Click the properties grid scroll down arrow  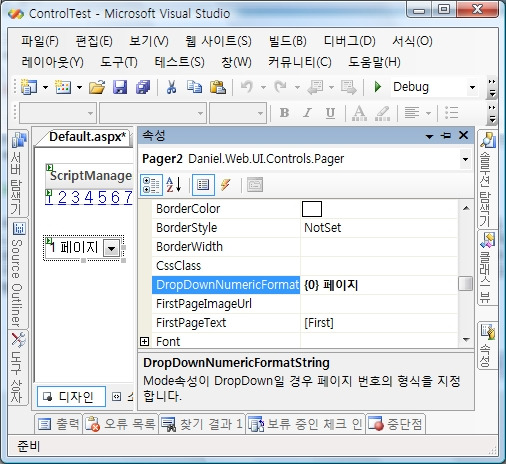[x=466, y=340]
